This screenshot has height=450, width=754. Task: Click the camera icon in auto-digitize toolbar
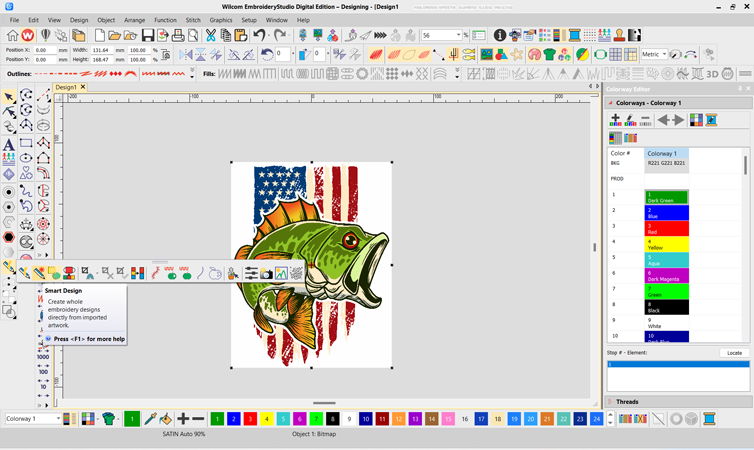(x=266, y=274)
